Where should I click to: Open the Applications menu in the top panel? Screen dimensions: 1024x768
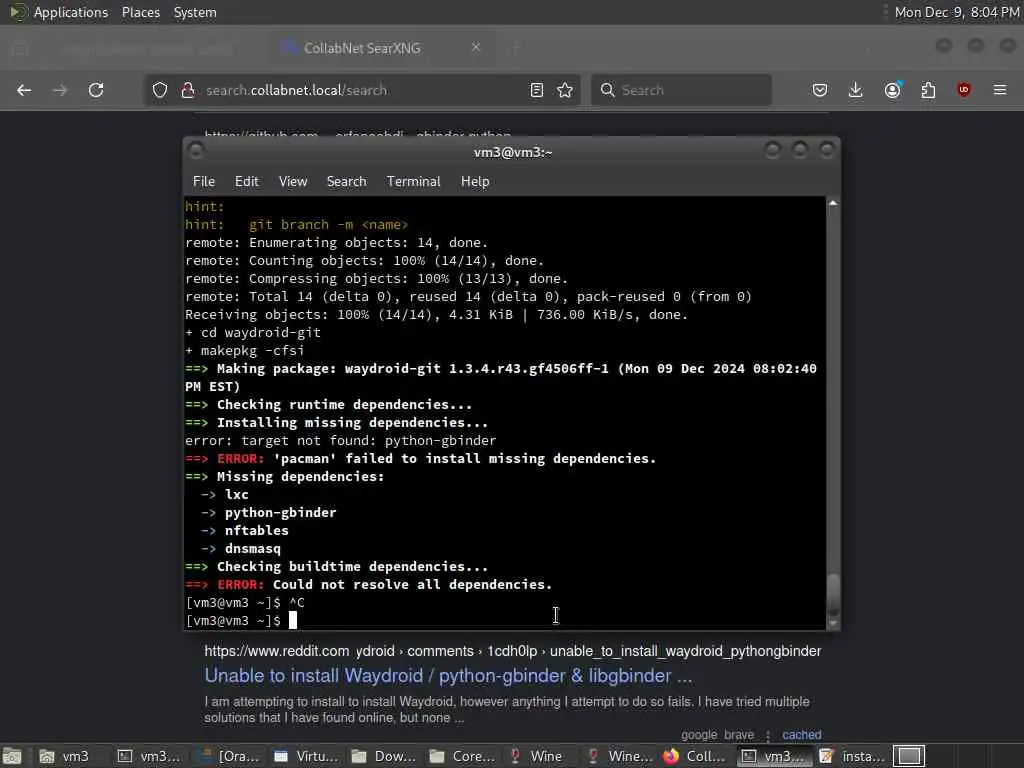click(71, 12)
